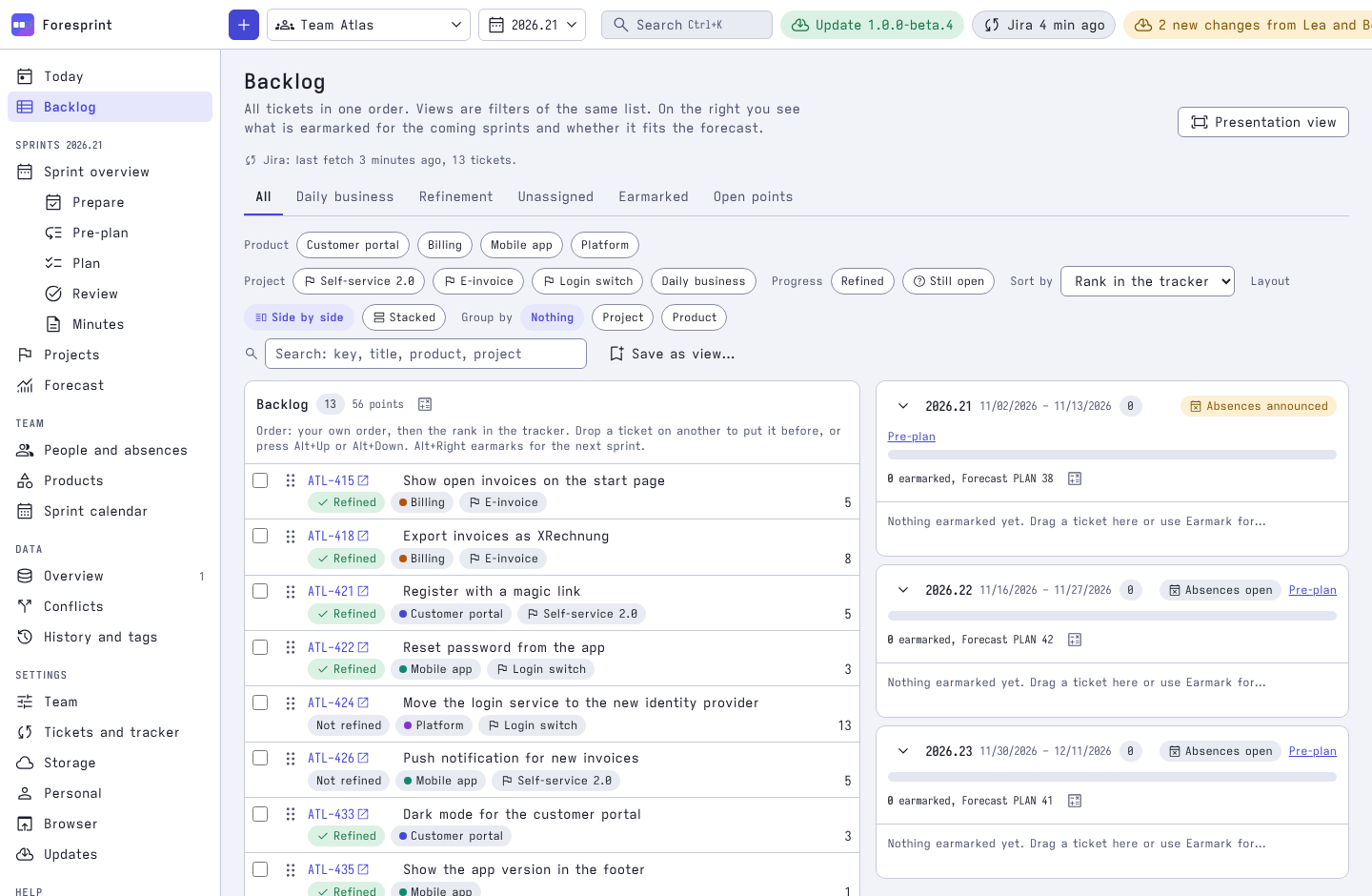Viewport: 1372px width, 896px height.
Task: Grab the drag handle of ATL-415
Action: [291, 480]
